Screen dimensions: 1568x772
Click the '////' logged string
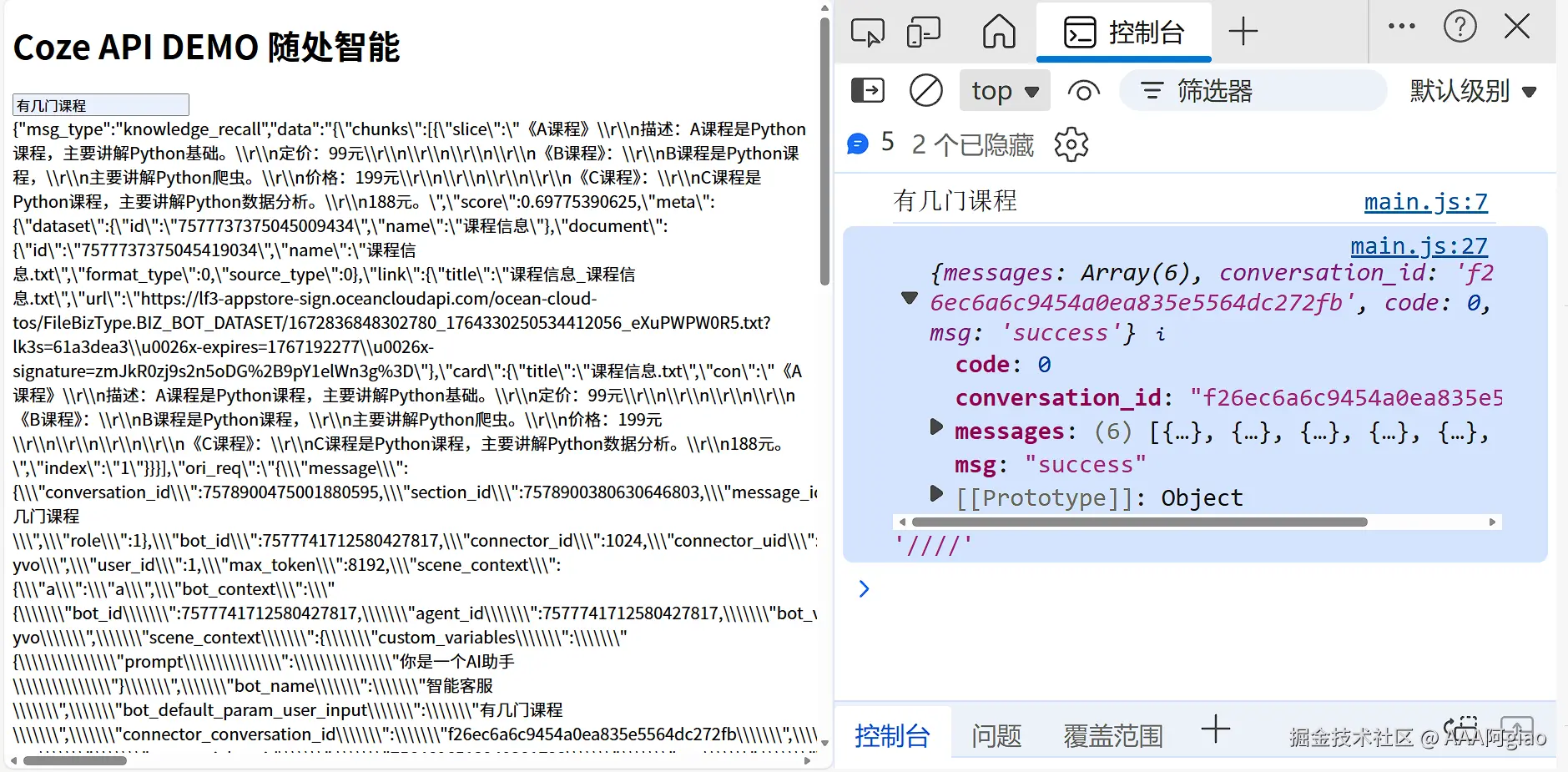(933, 545)
